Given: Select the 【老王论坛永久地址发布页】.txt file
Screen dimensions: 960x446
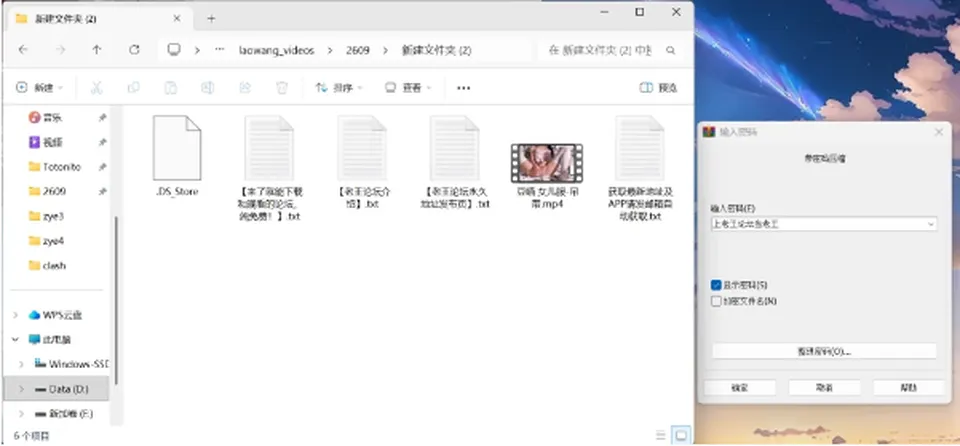Looking at the screenshot, I should pyautogui.click(x=454, y=162).
